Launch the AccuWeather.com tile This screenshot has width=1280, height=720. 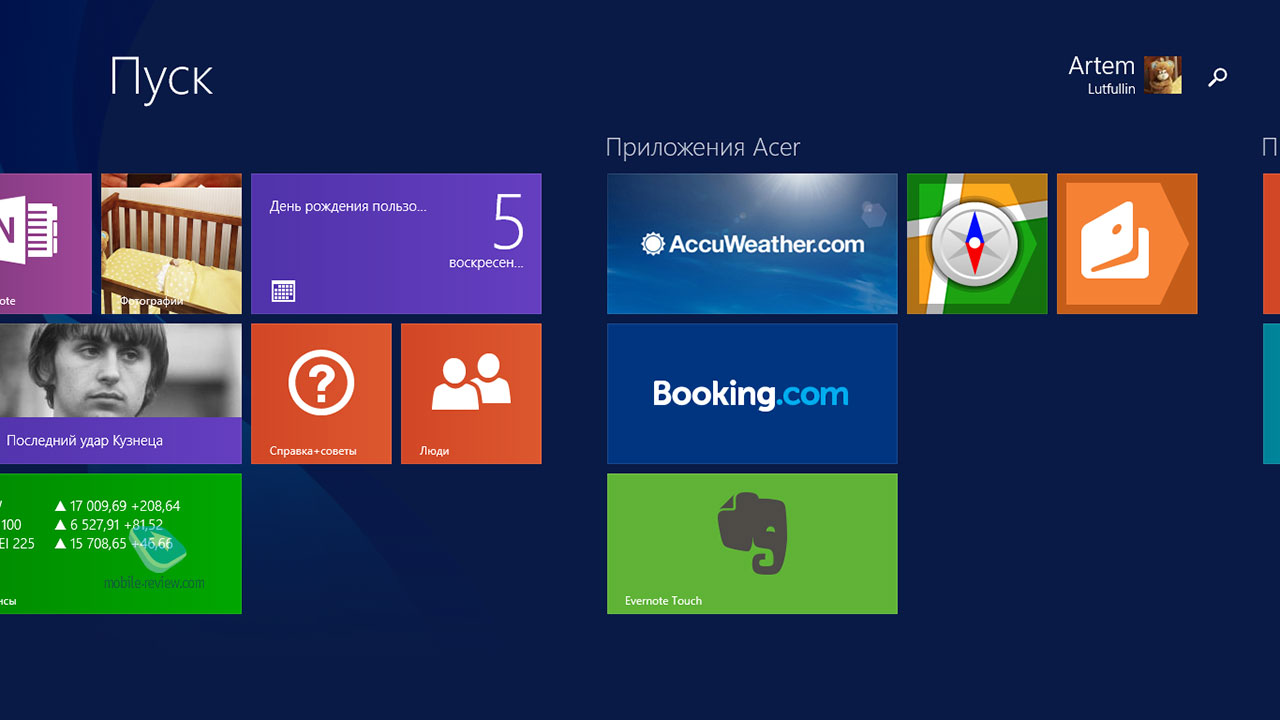[x=752, y=244]
